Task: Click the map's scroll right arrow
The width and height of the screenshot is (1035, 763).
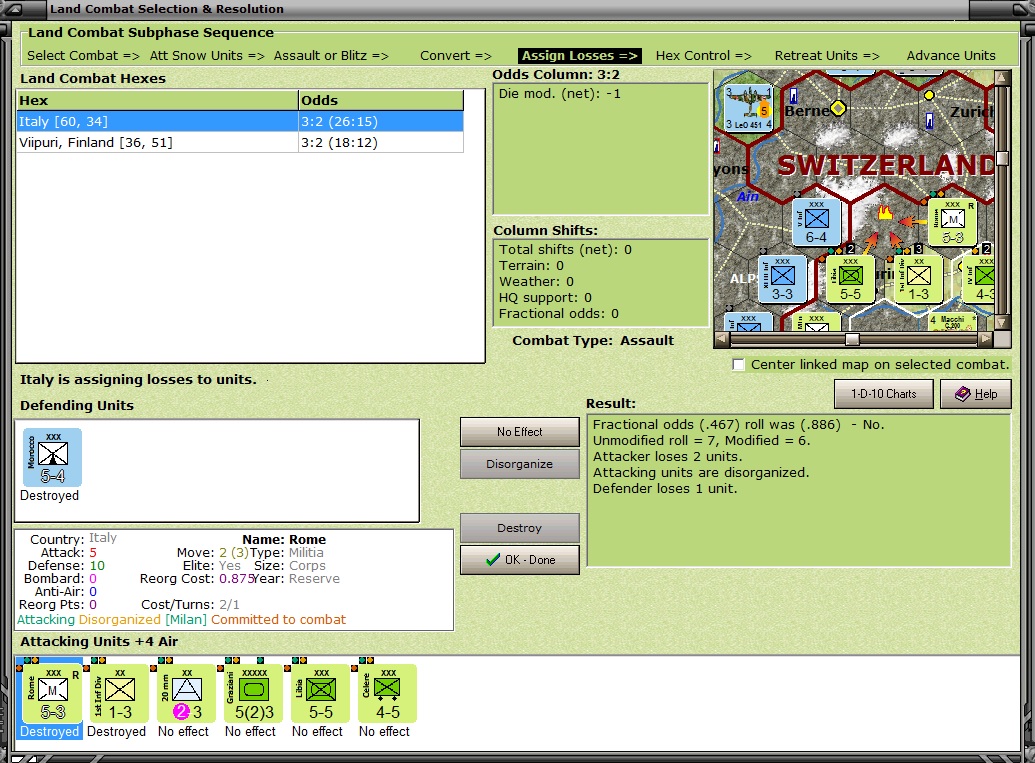Action: [x=985, y=339]
